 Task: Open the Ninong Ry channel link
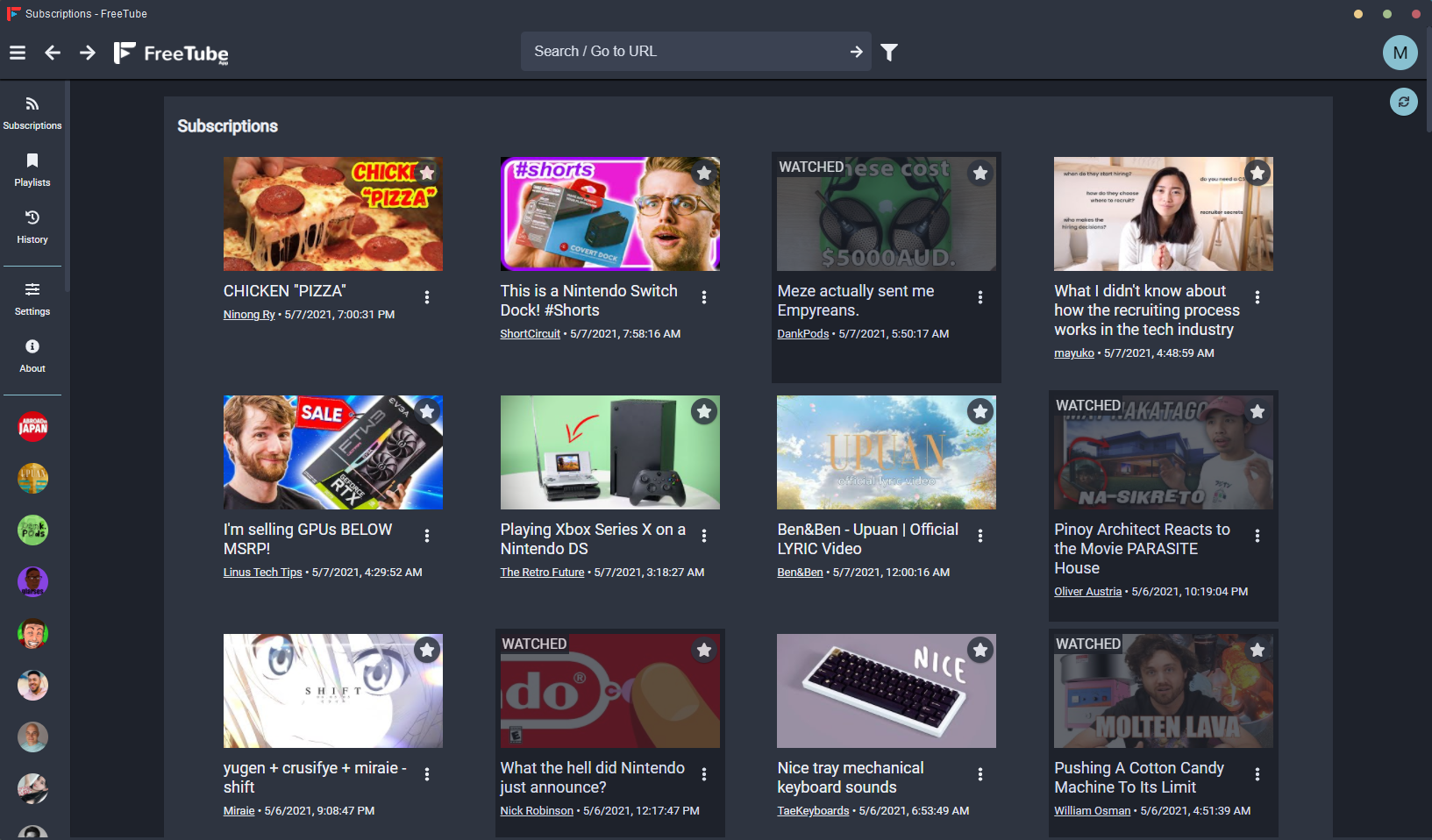(249, 315)
